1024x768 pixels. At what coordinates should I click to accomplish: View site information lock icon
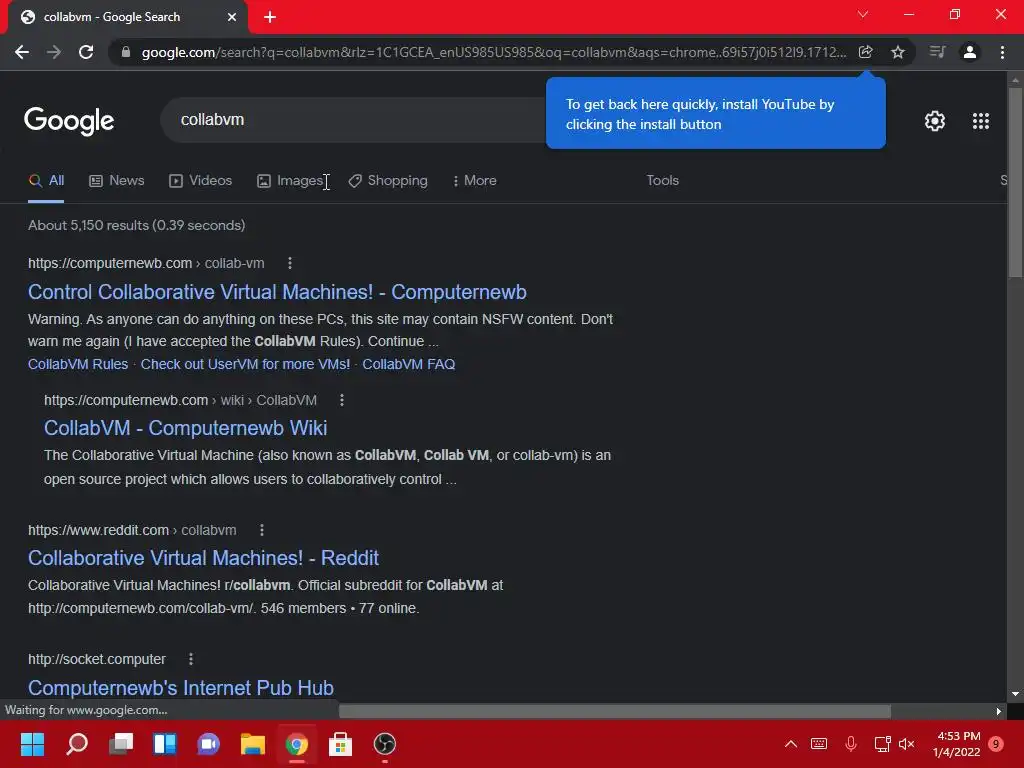click(x=126, y=52)
